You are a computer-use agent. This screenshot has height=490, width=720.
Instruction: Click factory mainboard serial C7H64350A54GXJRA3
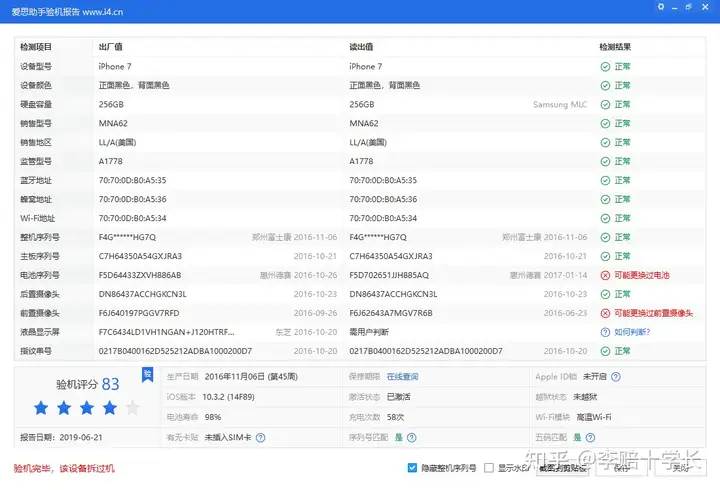pos(140,256)
